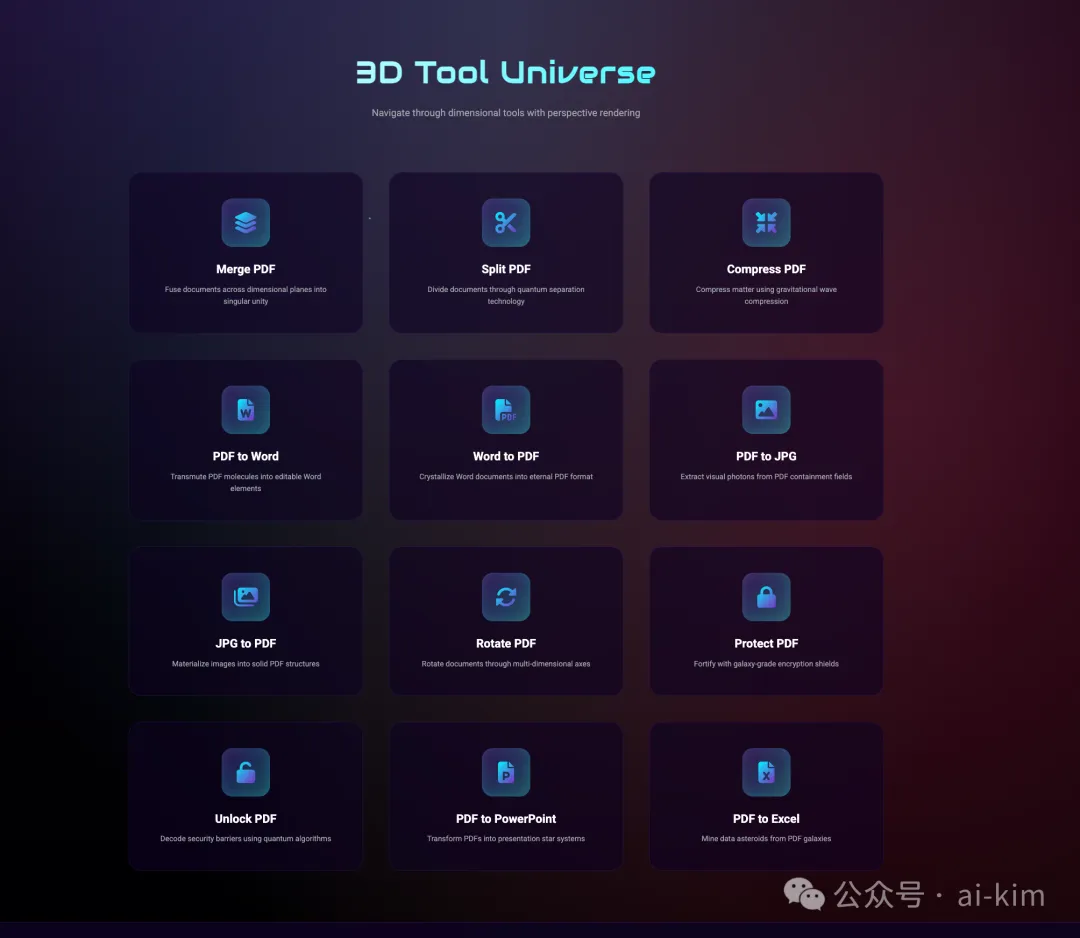1080x938 pixels.
Task: Open the Rotate PDF title link
Action: 506,643
